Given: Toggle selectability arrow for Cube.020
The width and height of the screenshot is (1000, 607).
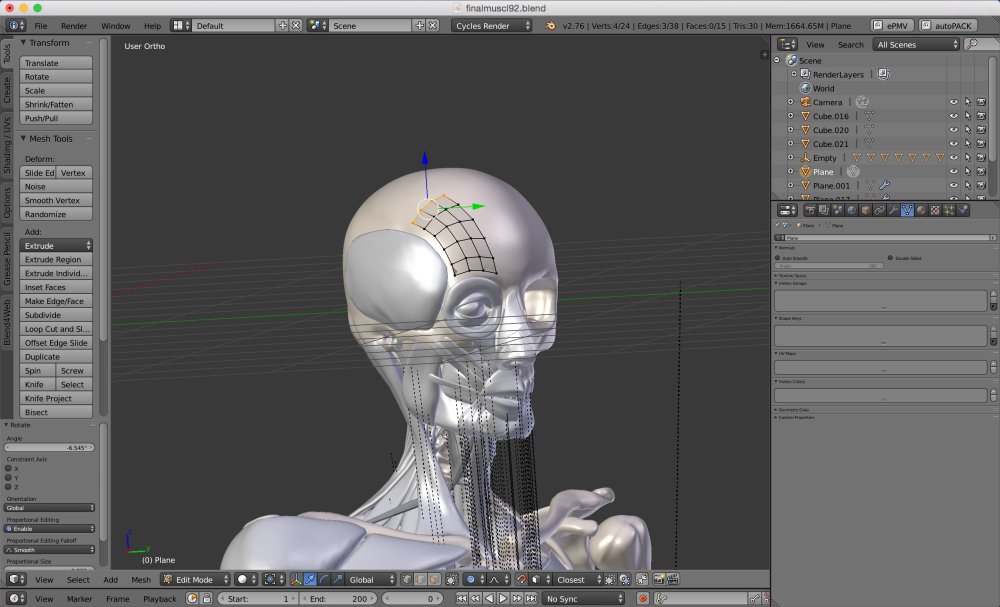Looking at the screenshot, I should 967,130.
